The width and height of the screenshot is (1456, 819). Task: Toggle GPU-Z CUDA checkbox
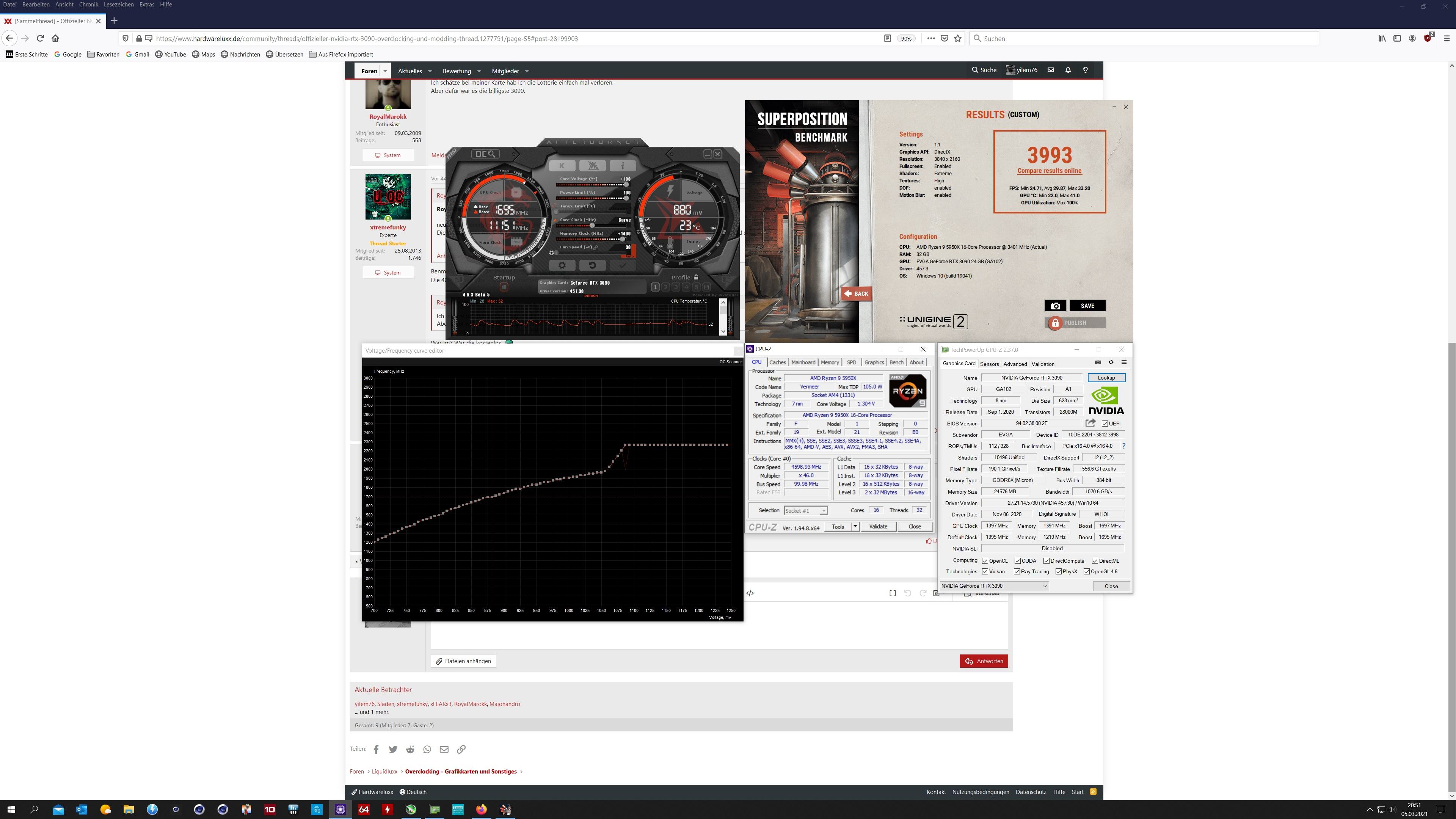point(1017,561)
